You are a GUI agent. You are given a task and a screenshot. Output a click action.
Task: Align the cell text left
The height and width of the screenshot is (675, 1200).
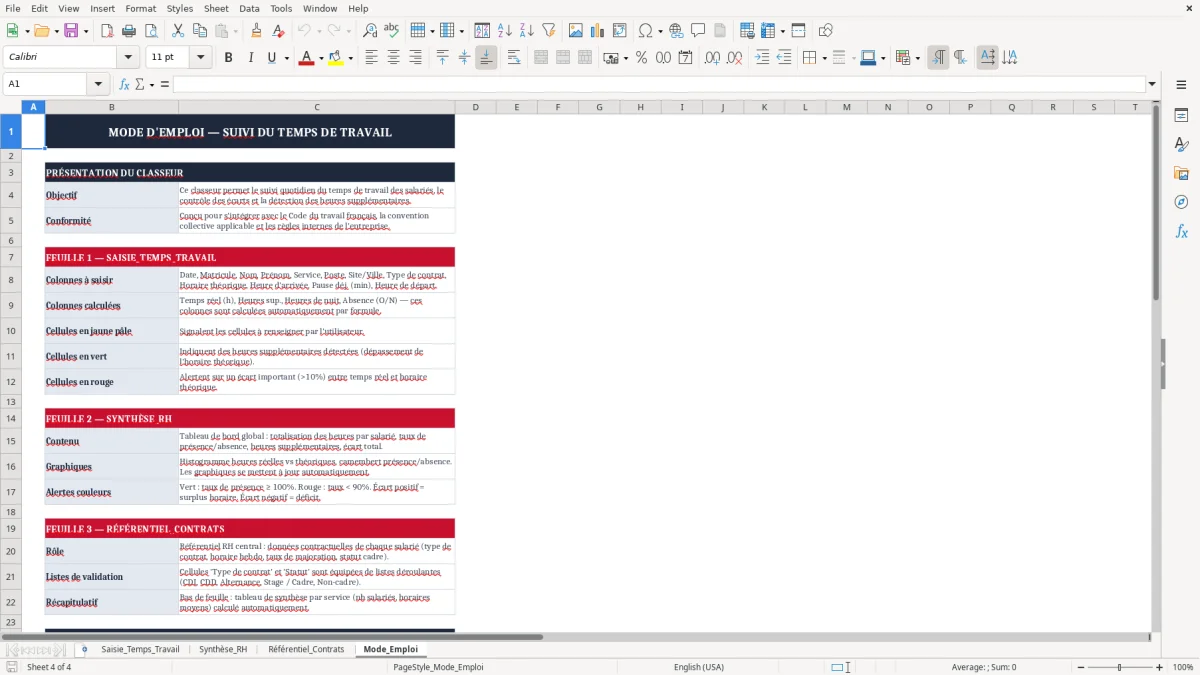(371, 58)
